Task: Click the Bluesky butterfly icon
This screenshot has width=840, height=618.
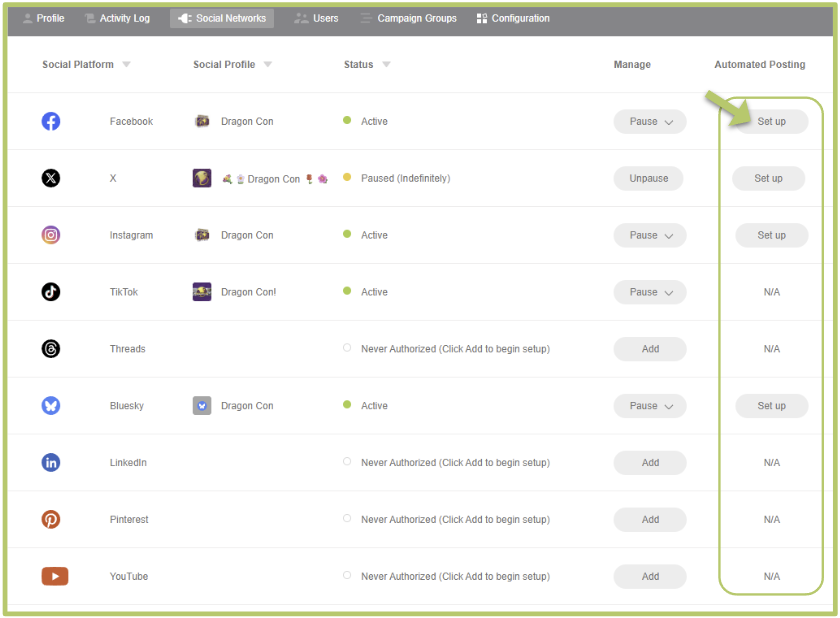Action: (x=51, y=405)
